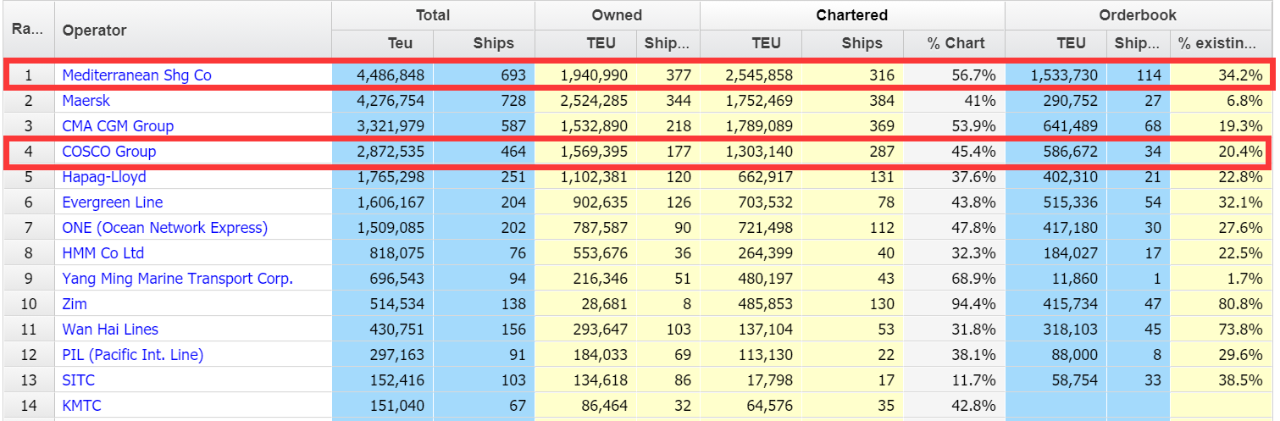This screenshot has width=1280, height=421.
Task: Select orderbook TEU cell 417,180
Action: point(1056,228)
